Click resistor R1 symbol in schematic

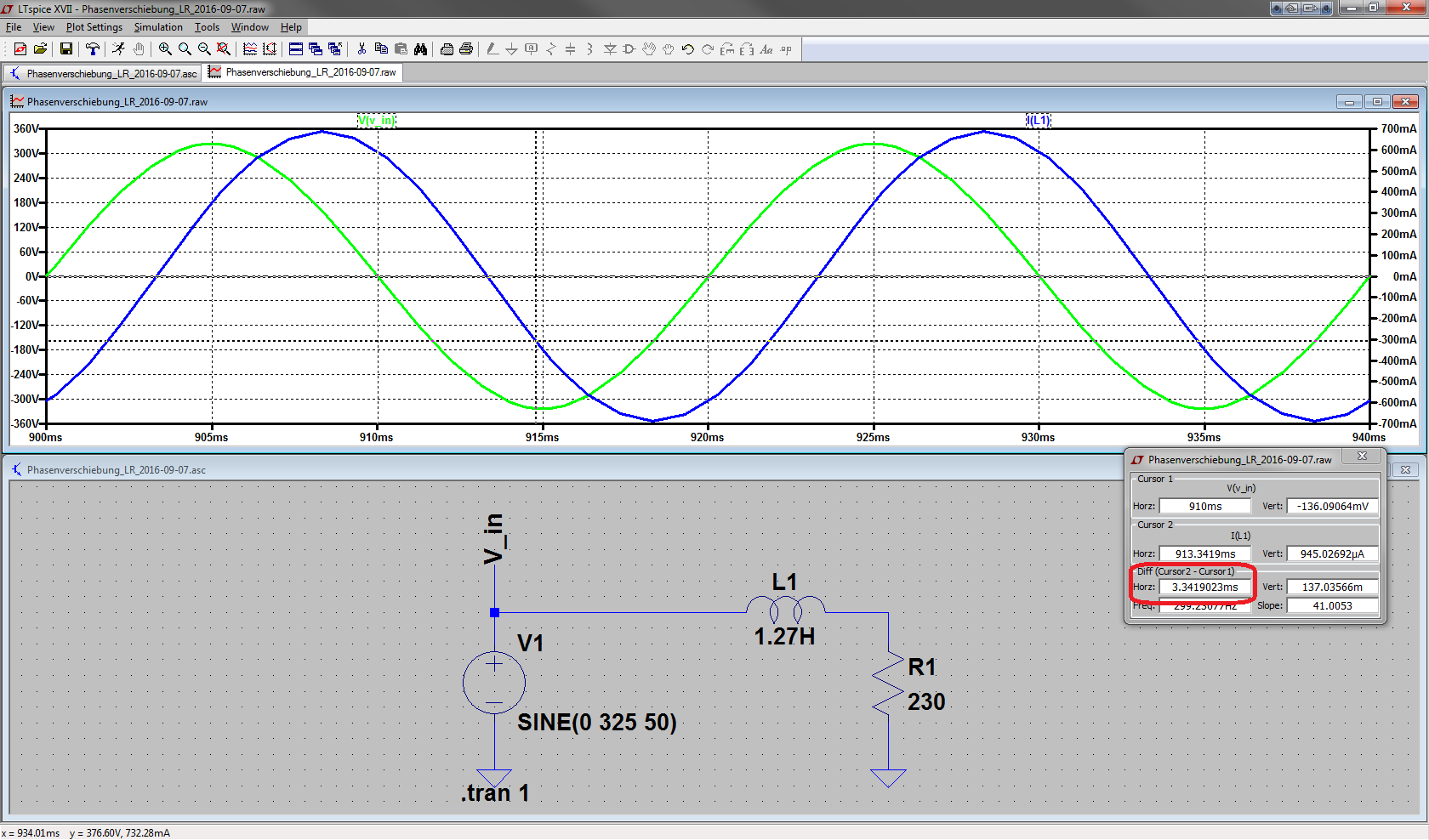888,684
